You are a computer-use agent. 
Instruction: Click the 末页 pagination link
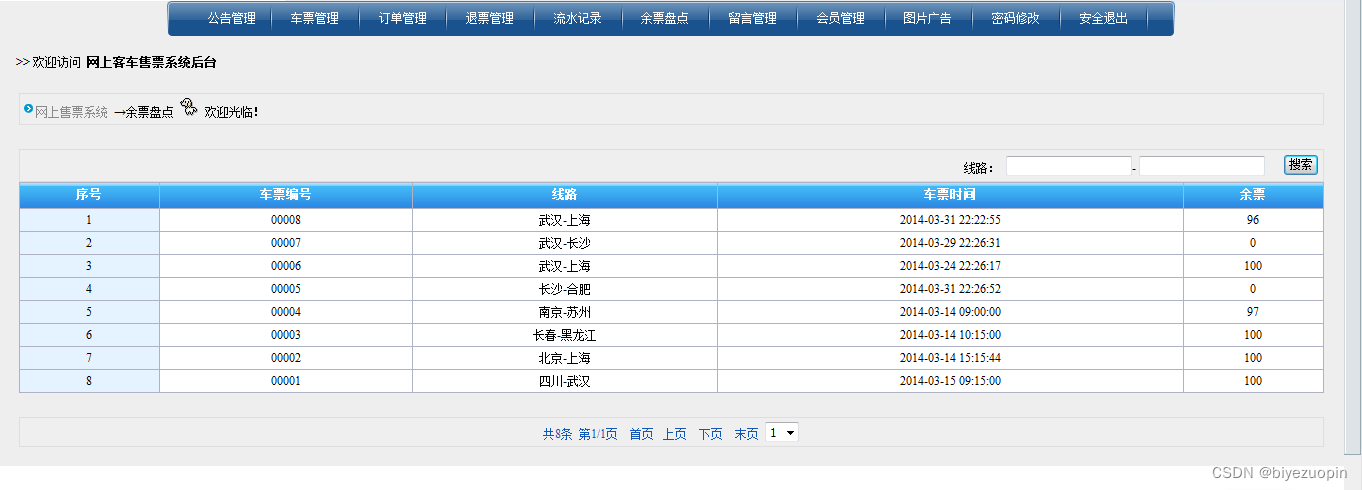pyautogui.click(x=746, y=434)
